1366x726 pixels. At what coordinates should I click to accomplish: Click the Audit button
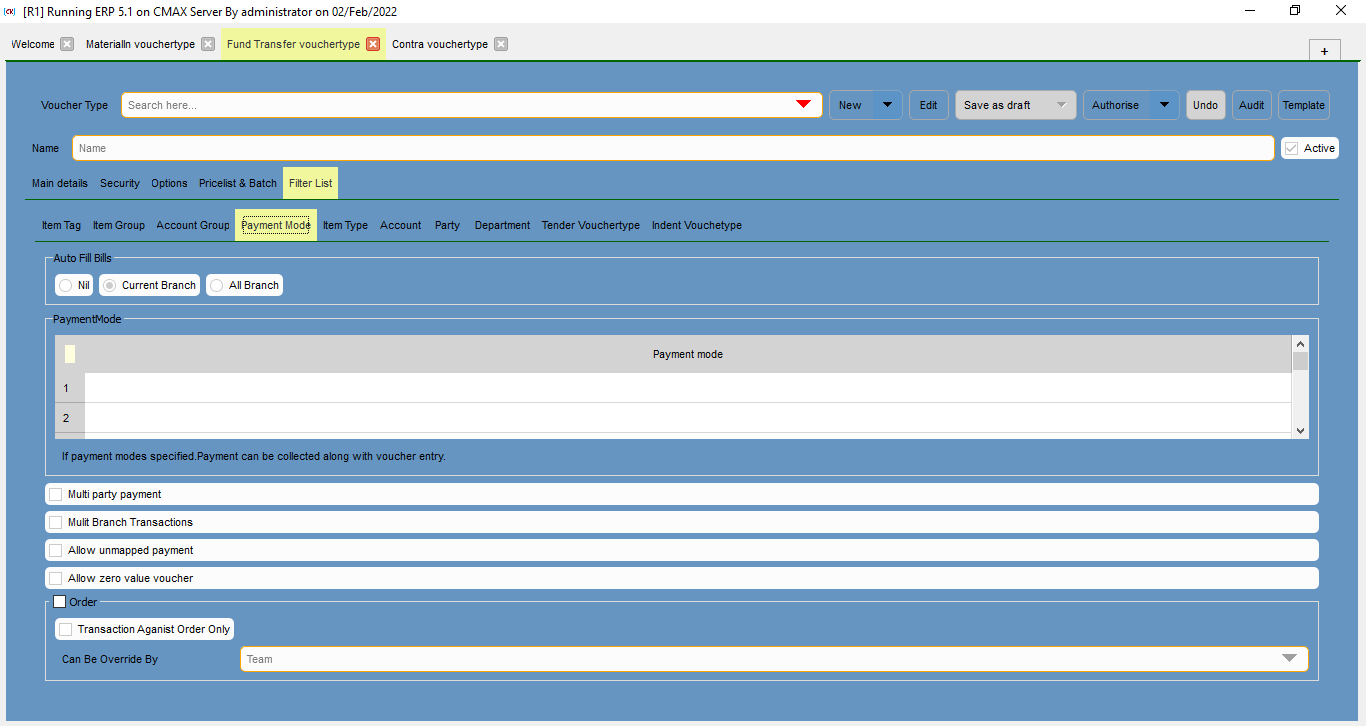(x=1252, y=105)
